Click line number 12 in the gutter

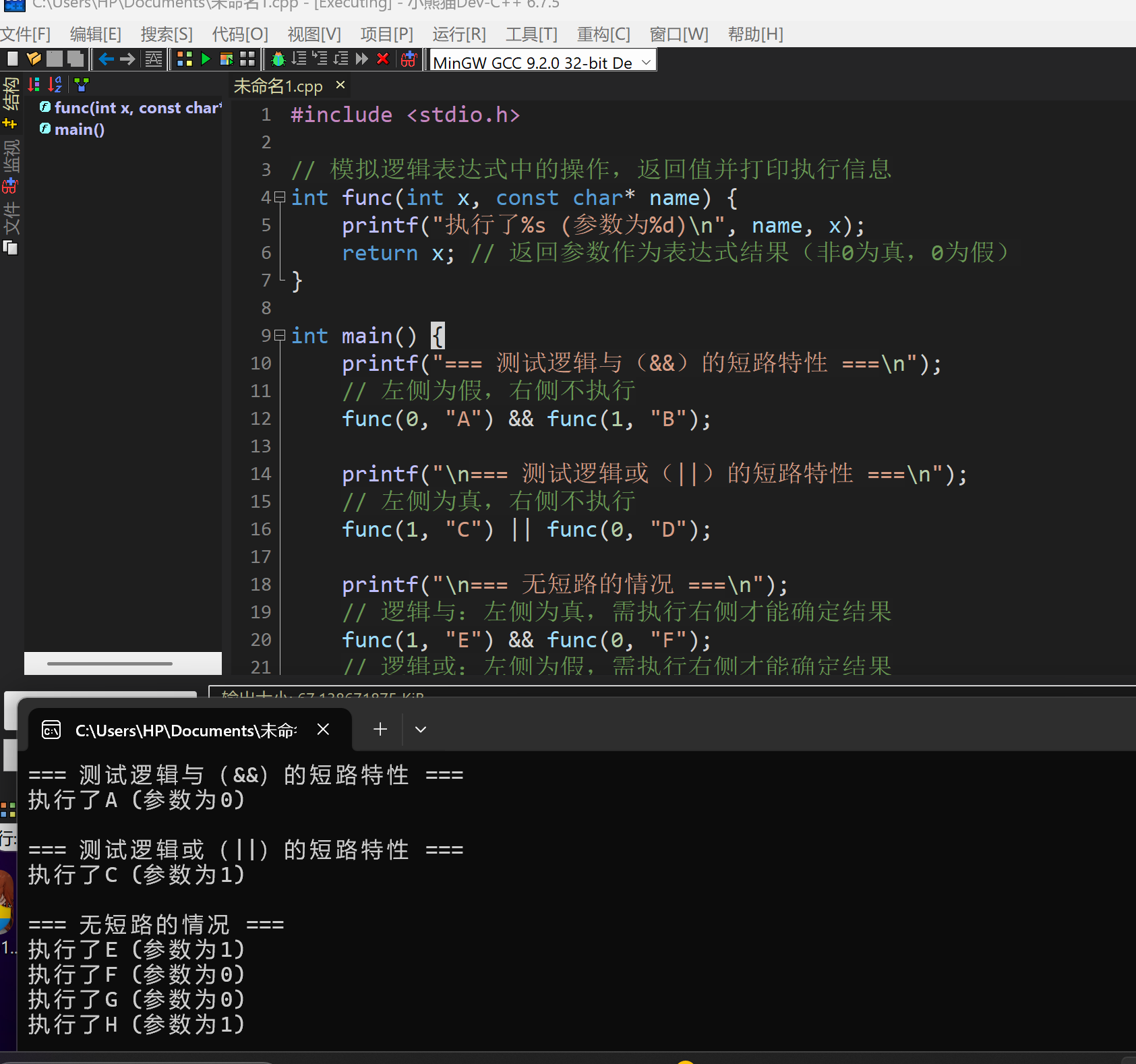click(x=260, y=419)
